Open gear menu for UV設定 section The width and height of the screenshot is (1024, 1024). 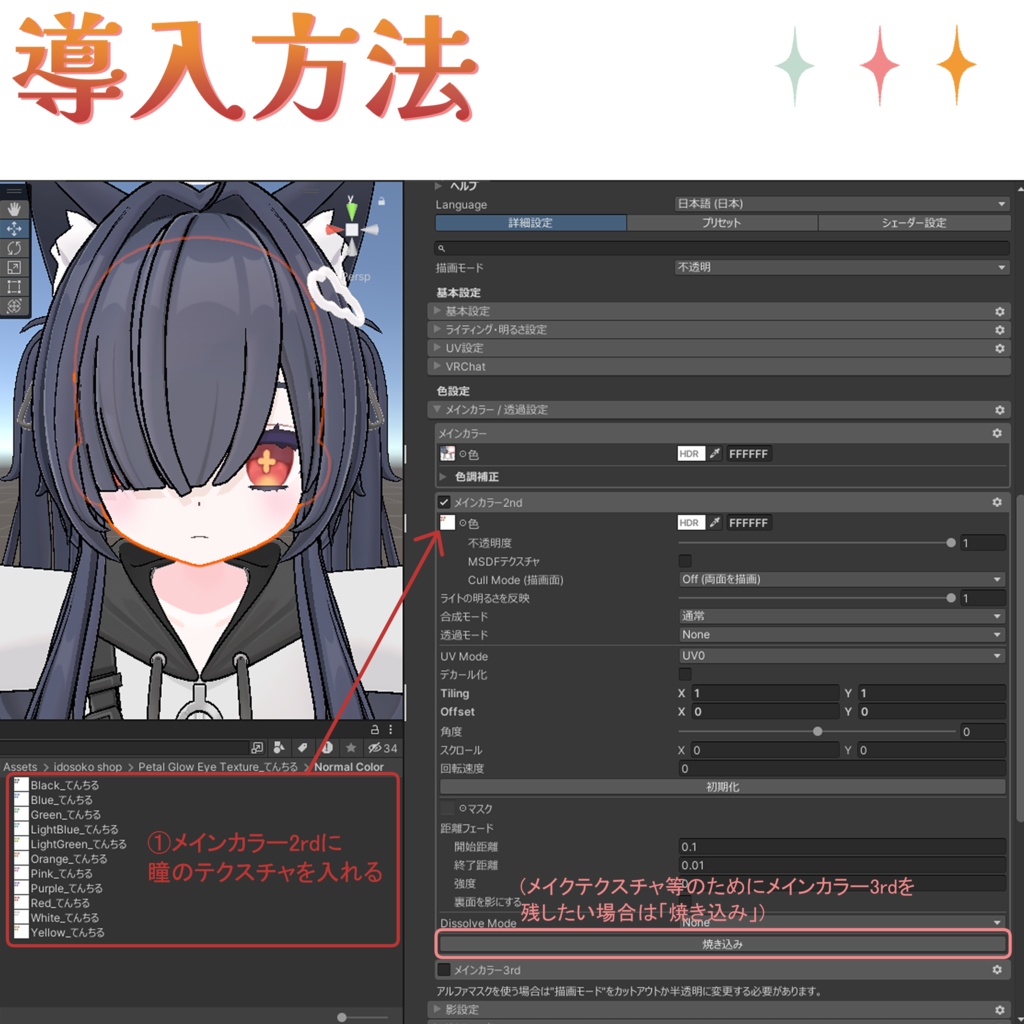pyautogui.click(x=999, y=348)
